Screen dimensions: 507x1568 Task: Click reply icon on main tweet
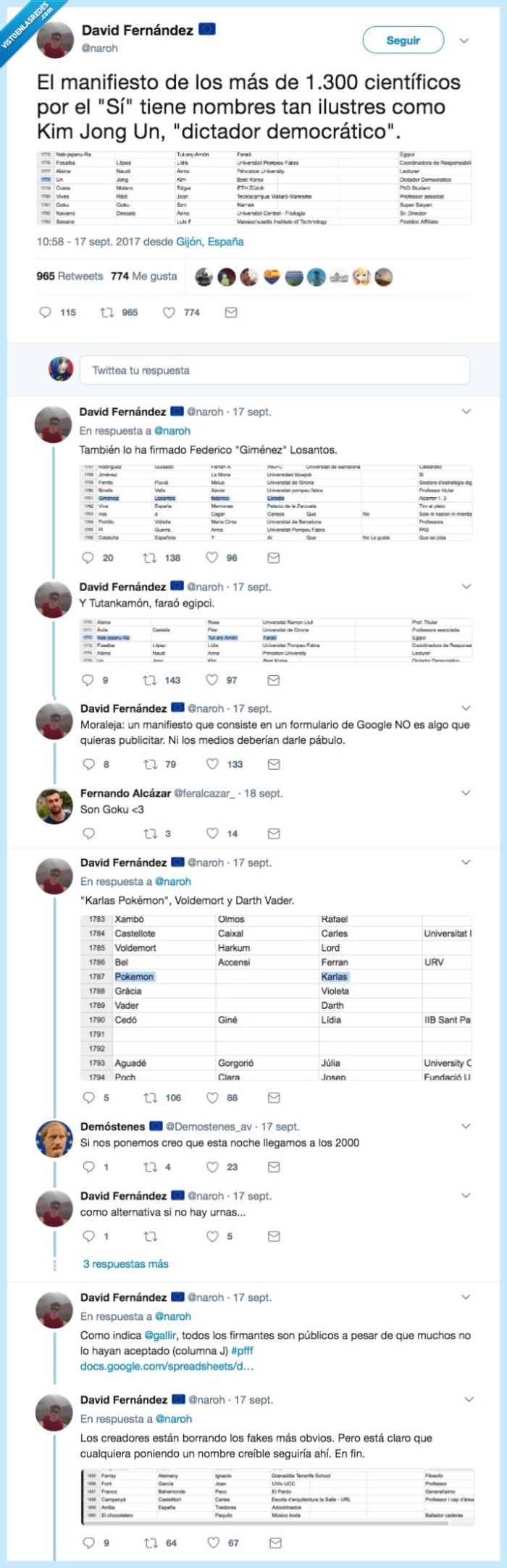tap(45, 313)
